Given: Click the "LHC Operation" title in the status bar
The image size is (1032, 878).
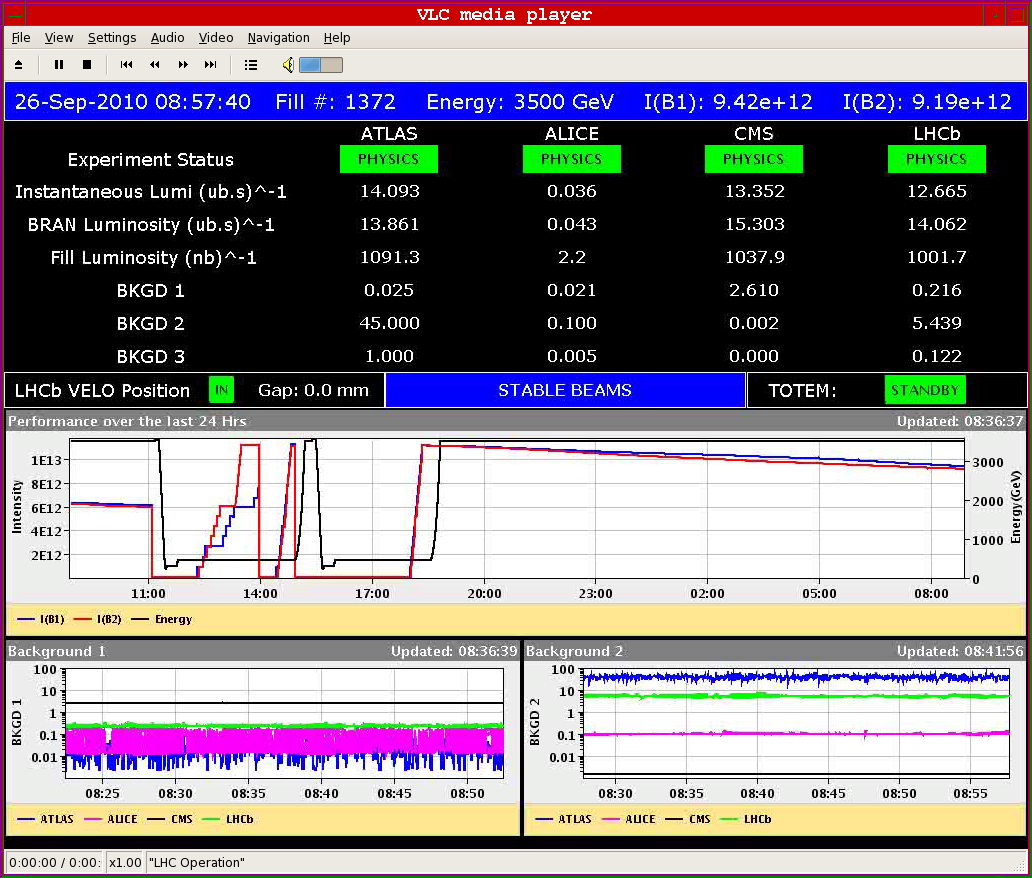Looking at the screenshot, I should coord(197,862).
